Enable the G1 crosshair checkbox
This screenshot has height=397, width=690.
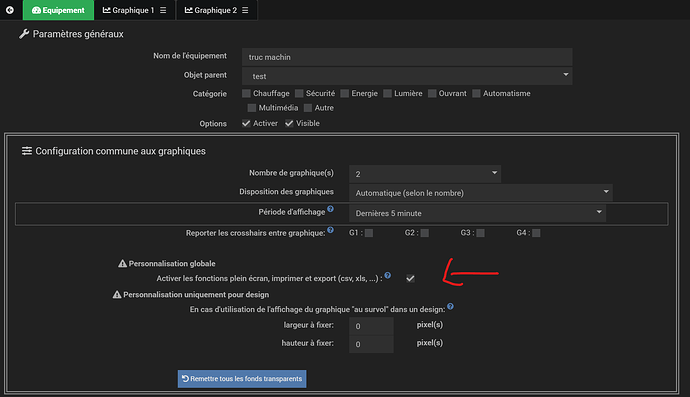(x=369, y=233)
